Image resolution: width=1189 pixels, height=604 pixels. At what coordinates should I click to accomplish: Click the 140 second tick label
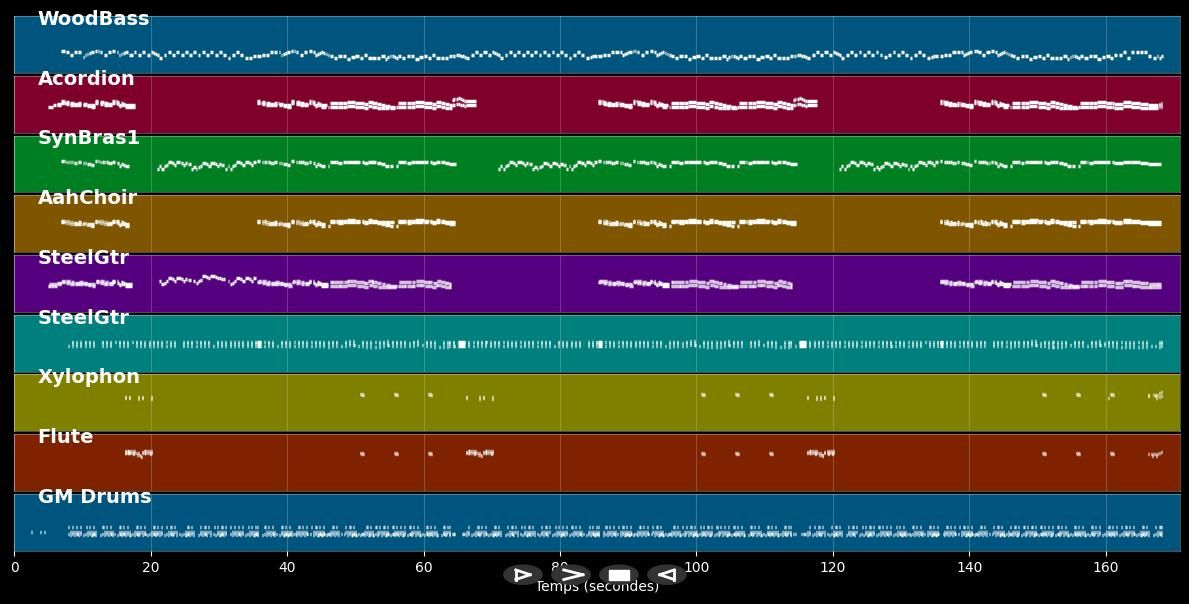pos(969,568)
